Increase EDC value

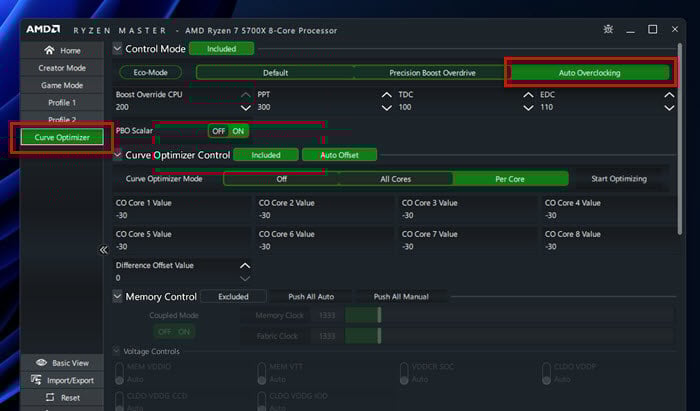669,95
